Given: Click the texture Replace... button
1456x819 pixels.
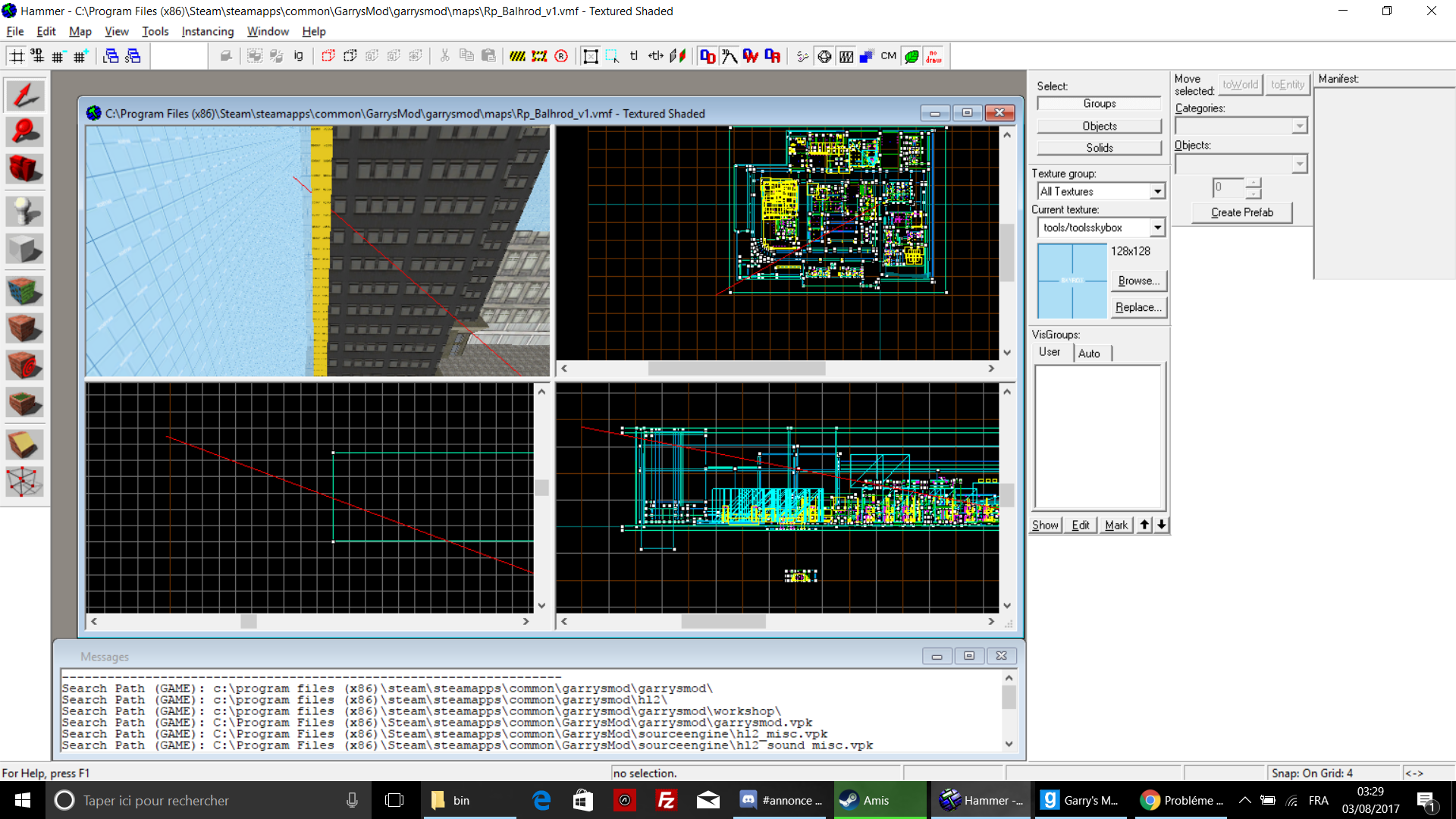Looking at the screenshot, I should 1139,307.
